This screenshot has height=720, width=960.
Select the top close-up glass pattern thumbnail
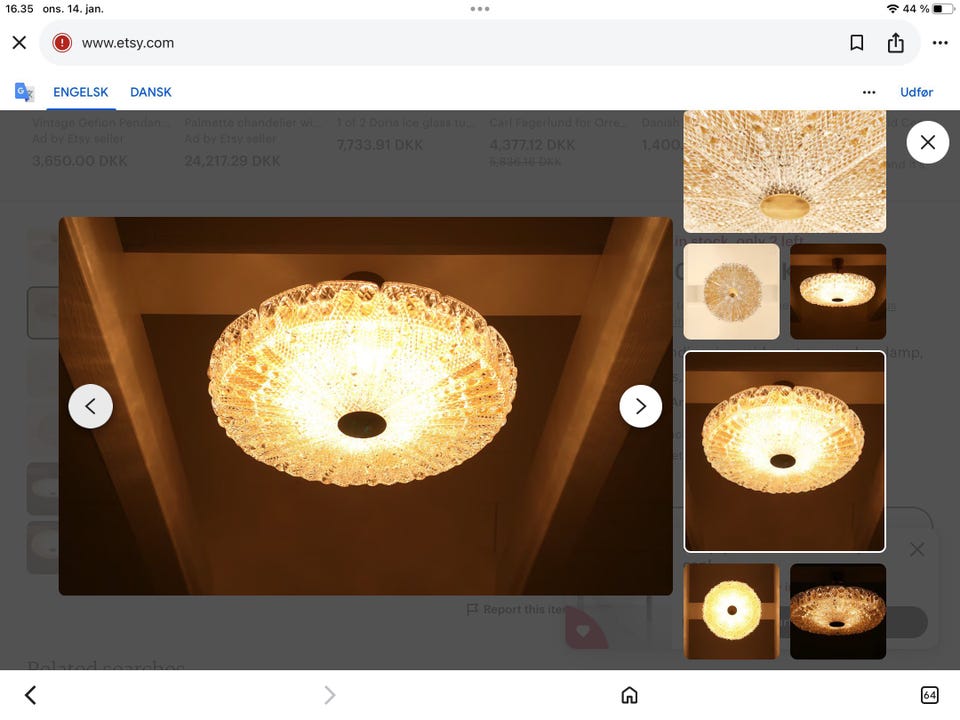[784, 171]
